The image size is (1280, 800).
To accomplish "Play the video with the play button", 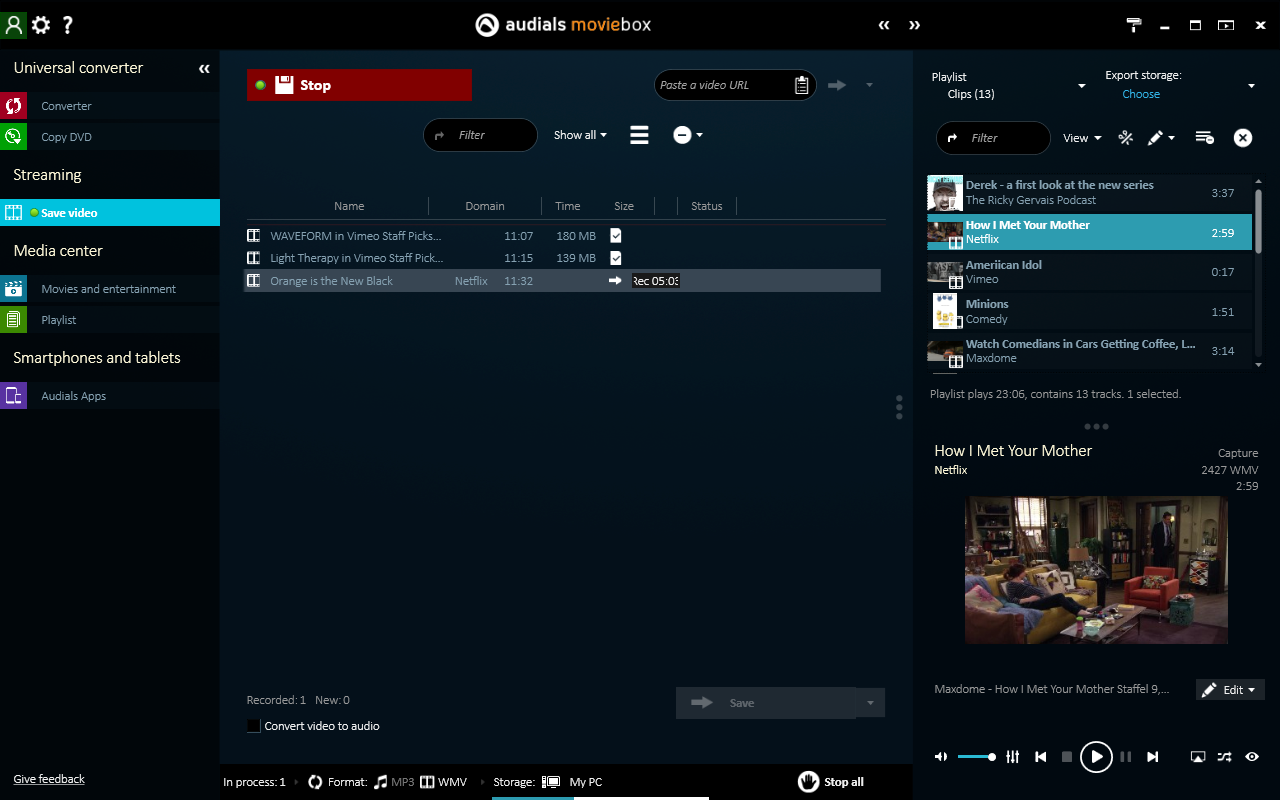I will click(1096, 757).
